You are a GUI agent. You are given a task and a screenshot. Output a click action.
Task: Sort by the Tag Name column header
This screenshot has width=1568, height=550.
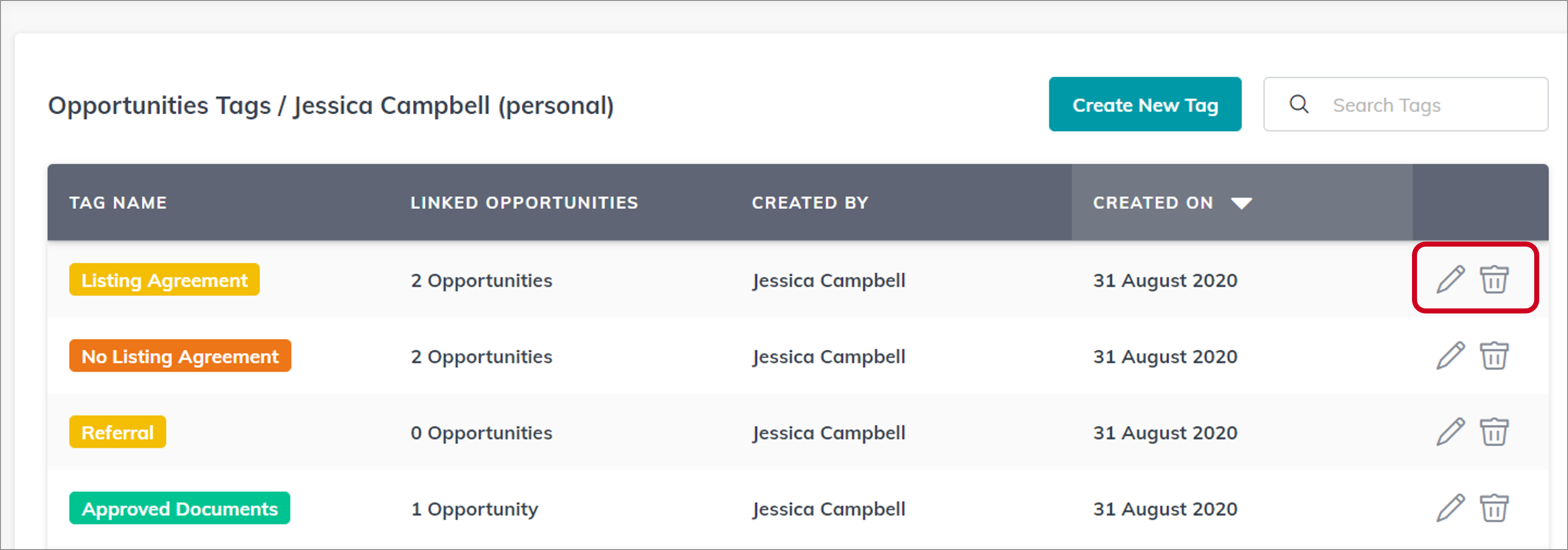pyautogui.click(x=118, y=203)
